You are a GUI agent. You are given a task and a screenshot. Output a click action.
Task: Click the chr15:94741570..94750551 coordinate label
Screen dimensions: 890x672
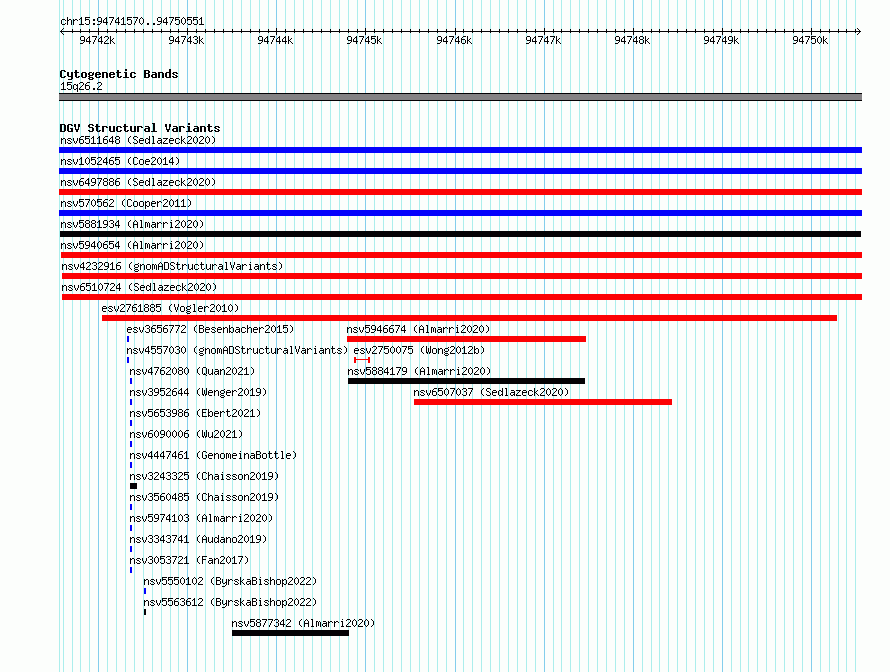pyautogui.click(x=132, y=22)
